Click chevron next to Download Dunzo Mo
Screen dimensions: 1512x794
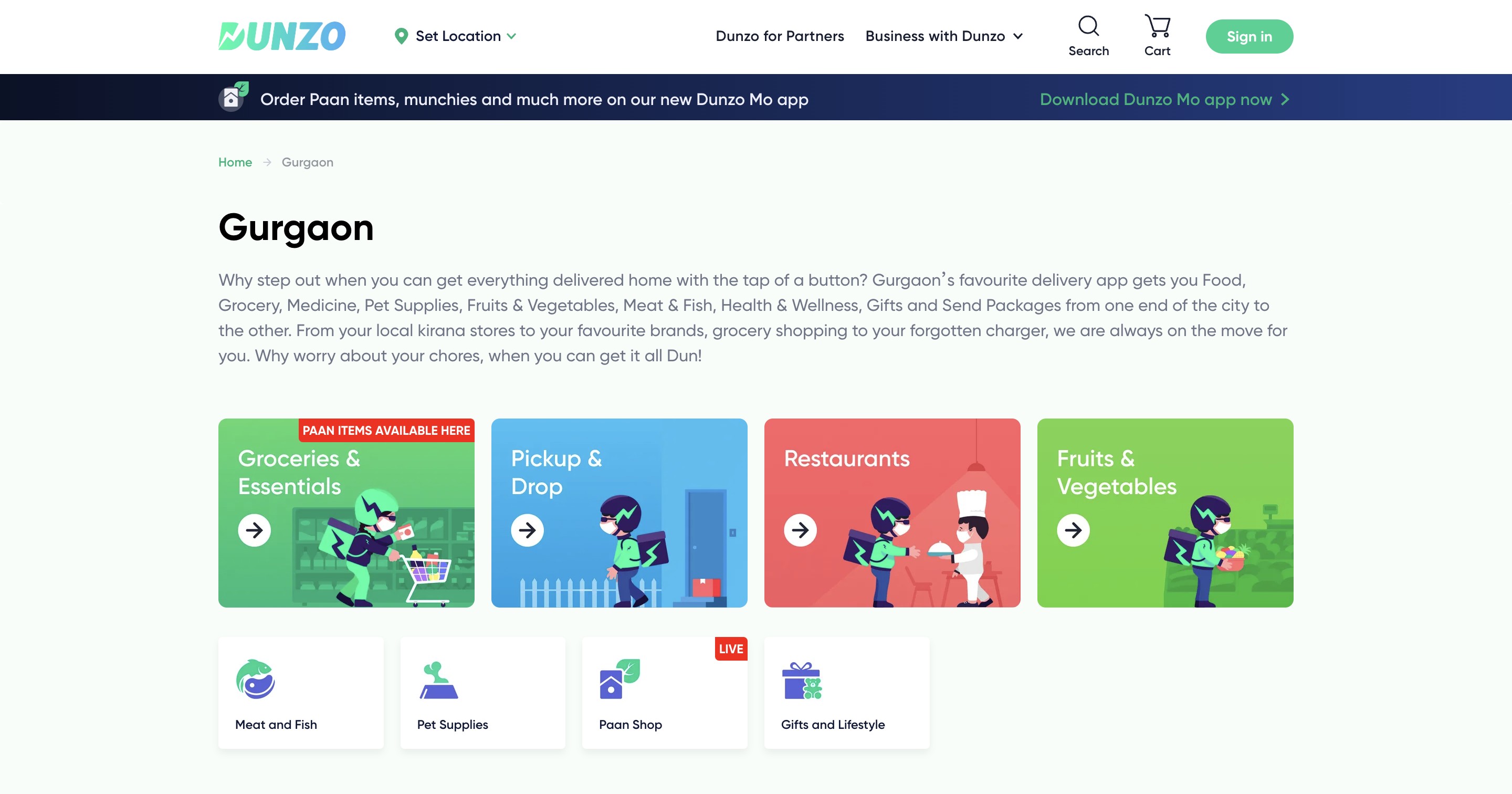click(x=1285, y=99)
